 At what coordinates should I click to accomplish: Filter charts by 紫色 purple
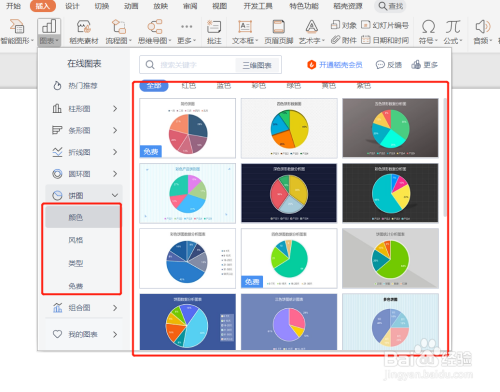(x=364, y=86)
